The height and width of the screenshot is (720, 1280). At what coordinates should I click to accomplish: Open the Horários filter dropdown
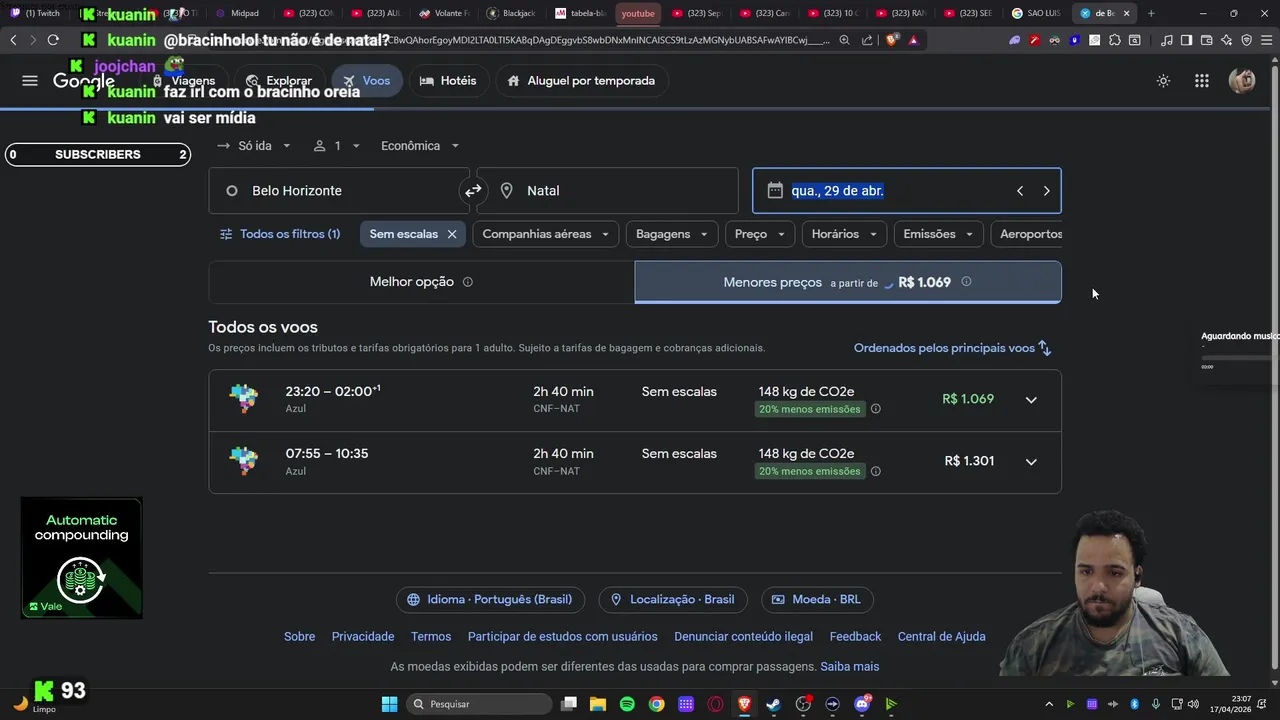844,234
